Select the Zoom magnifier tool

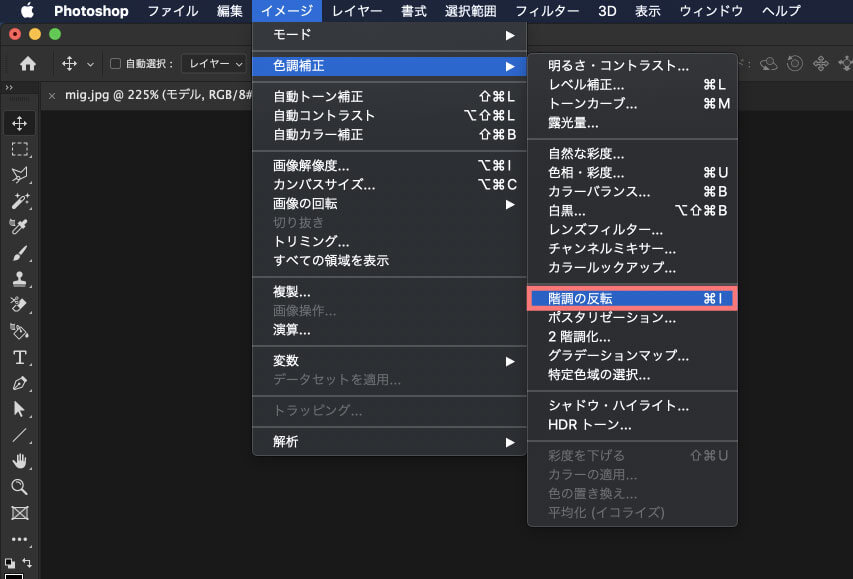click(x=20, y=486)
